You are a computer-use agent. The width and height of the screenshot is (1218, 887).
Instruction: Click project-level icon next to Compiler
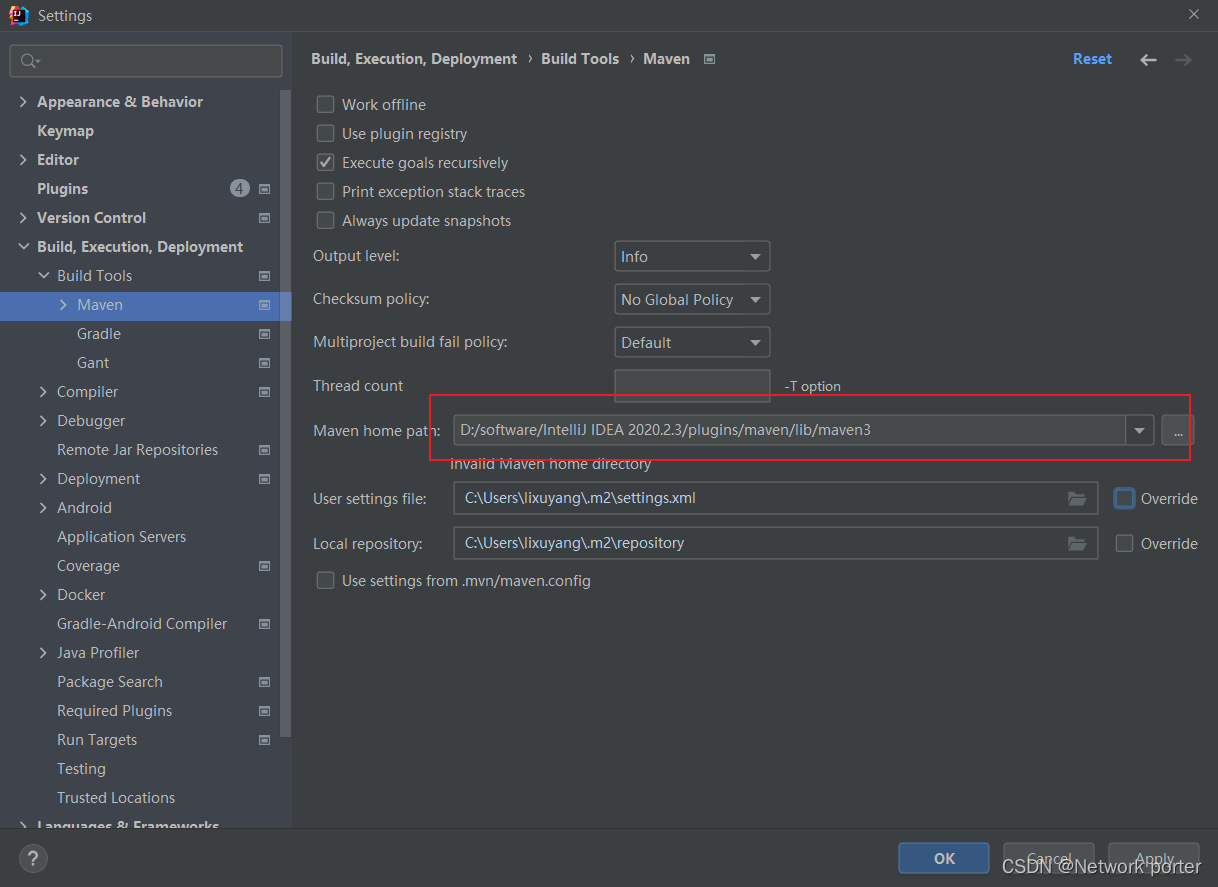point(265,392)
